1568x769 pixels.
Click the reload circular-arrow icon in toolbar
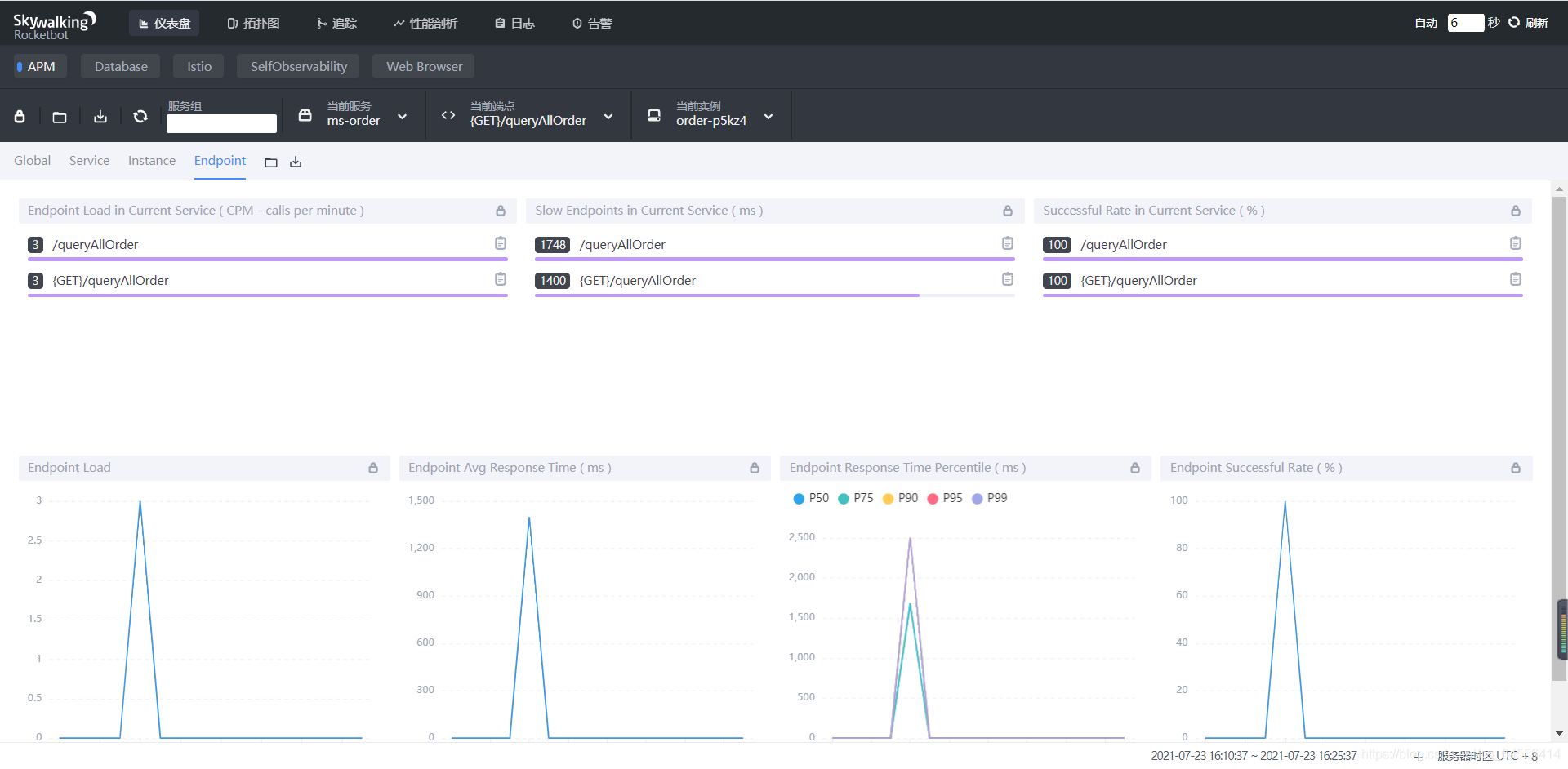pyautogui.click(x=140, y=117)
